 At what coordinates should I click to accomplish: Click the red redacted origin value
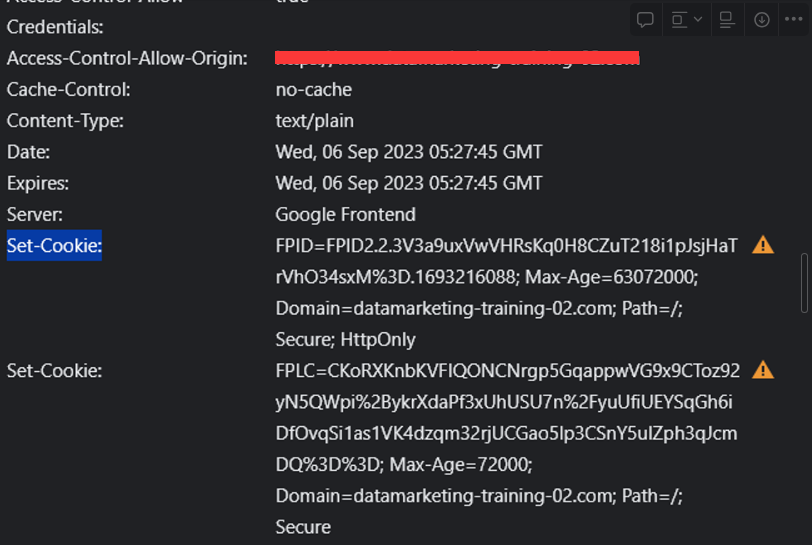pos(457,58)
